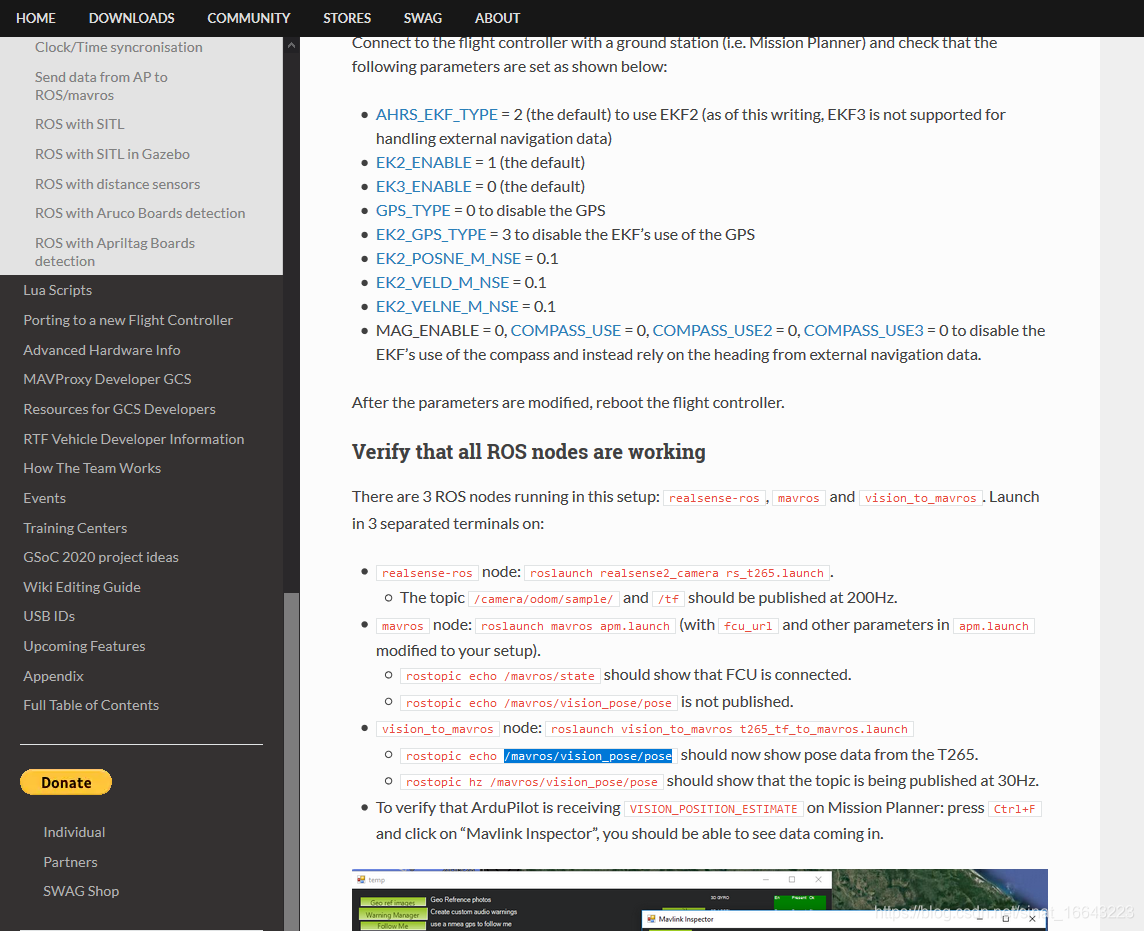Image resolution: width=1144 pixels, height=931 pixels.
Task: Click 'roslaunch realsense2_camera rs_t265.launch' code
Action: click(x=677, y=573)
